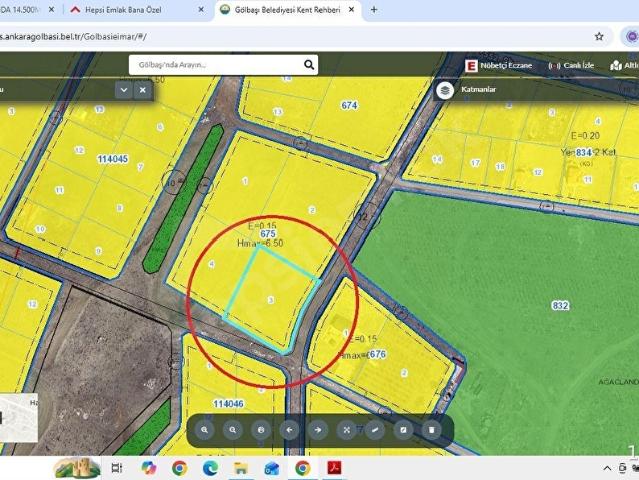Click the browser address bar URL
The width and height of the screenshot is (639, 480).
tap(73, 37)
